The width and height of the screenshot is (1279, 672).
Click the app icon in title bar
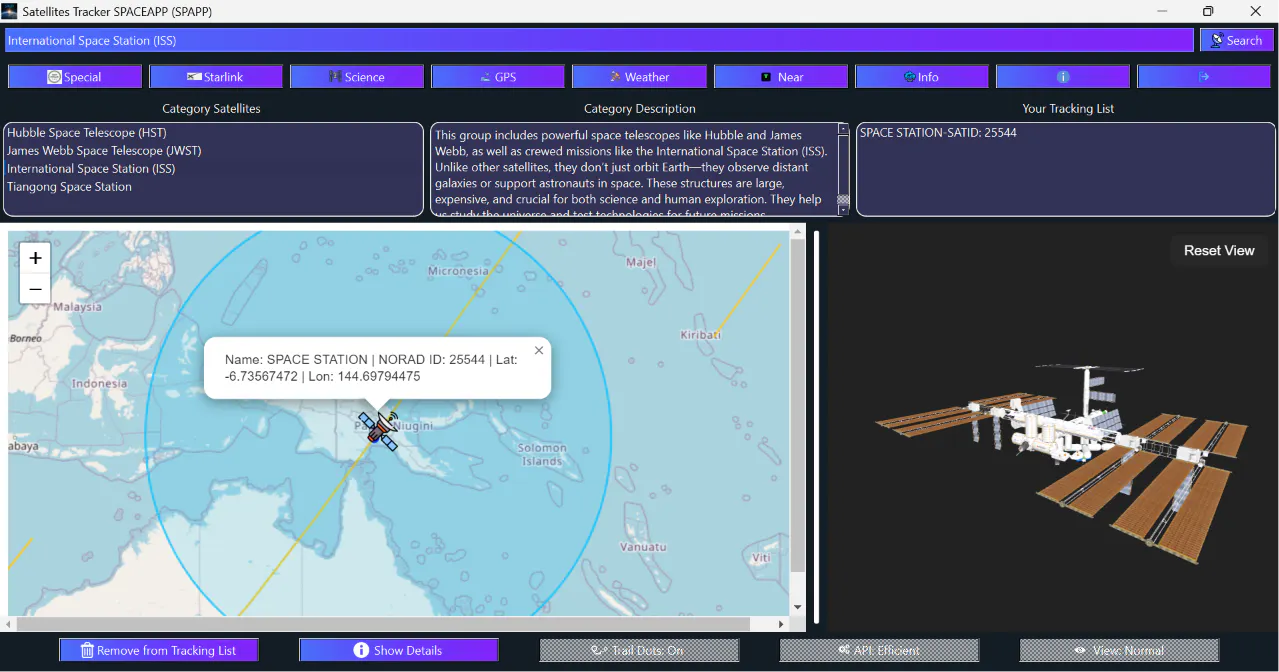[x=9, y=11]
